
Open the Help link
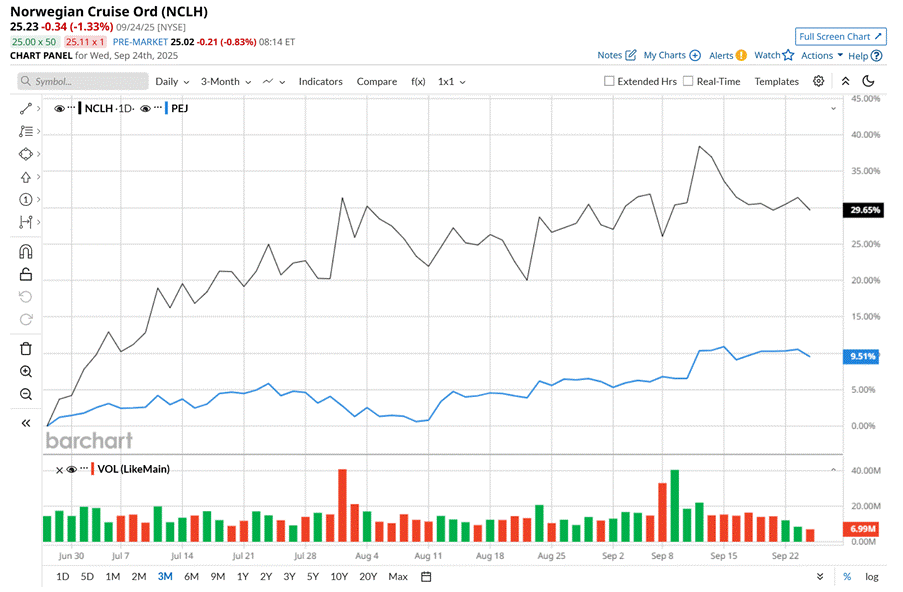[x=865, y=56]
